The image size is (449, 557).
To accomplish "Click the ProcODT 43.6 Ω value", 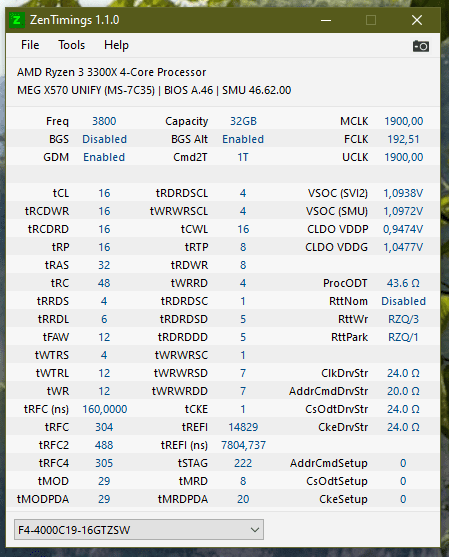I will [403, 283].
